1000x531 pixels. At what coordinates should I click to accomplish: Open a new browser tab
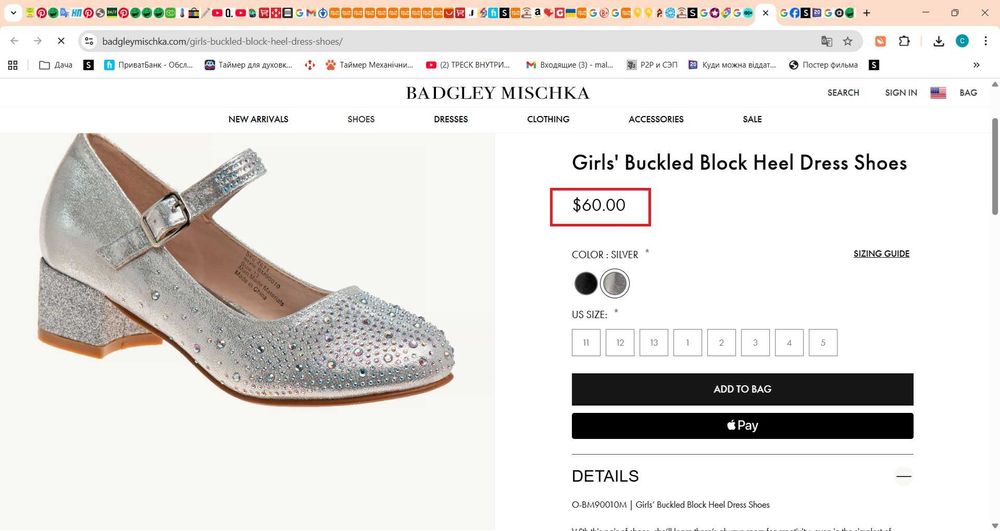point(866,13)
